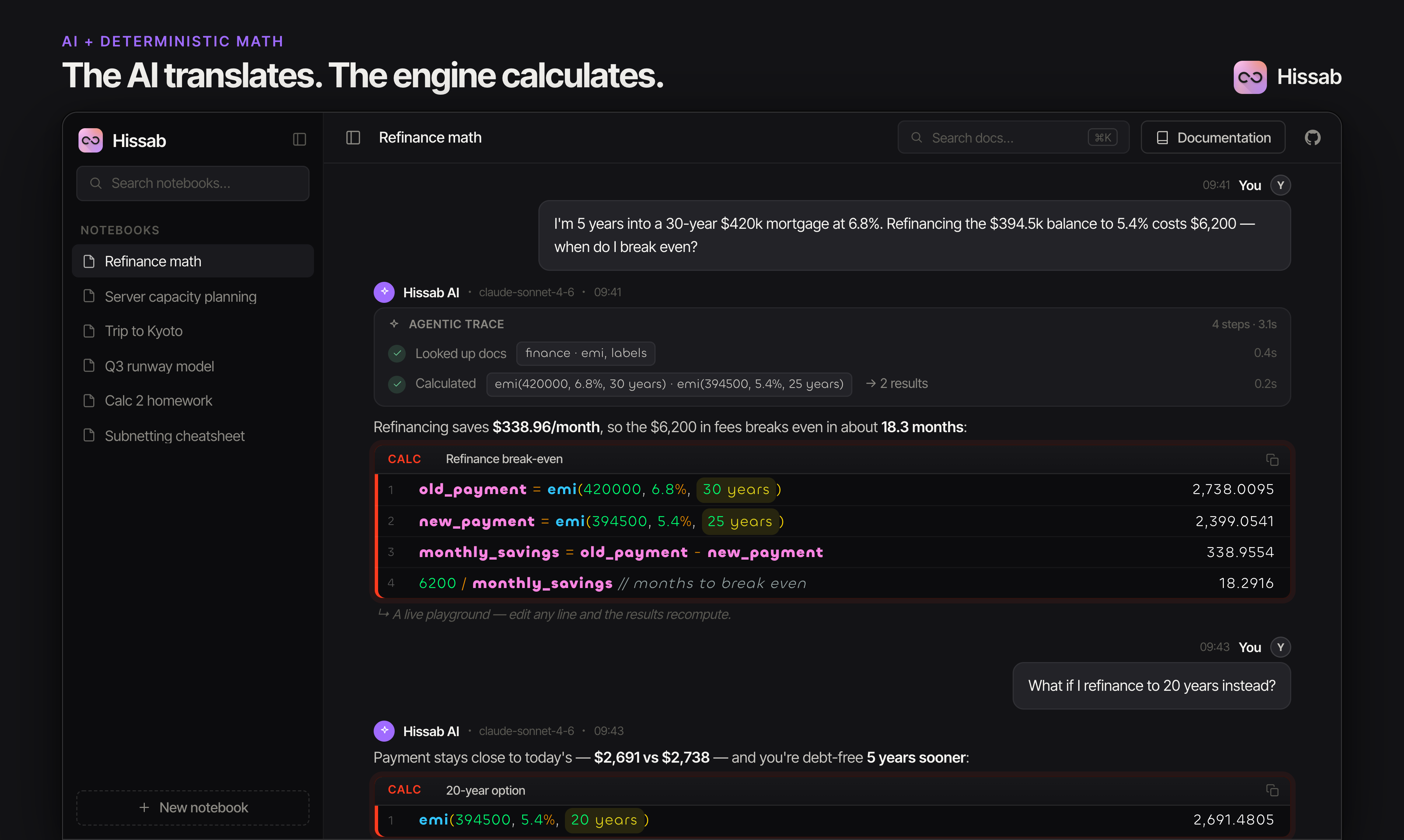Click the 20 years unit chip
The image size is (1404, 840).
click(x=604, y=820)
